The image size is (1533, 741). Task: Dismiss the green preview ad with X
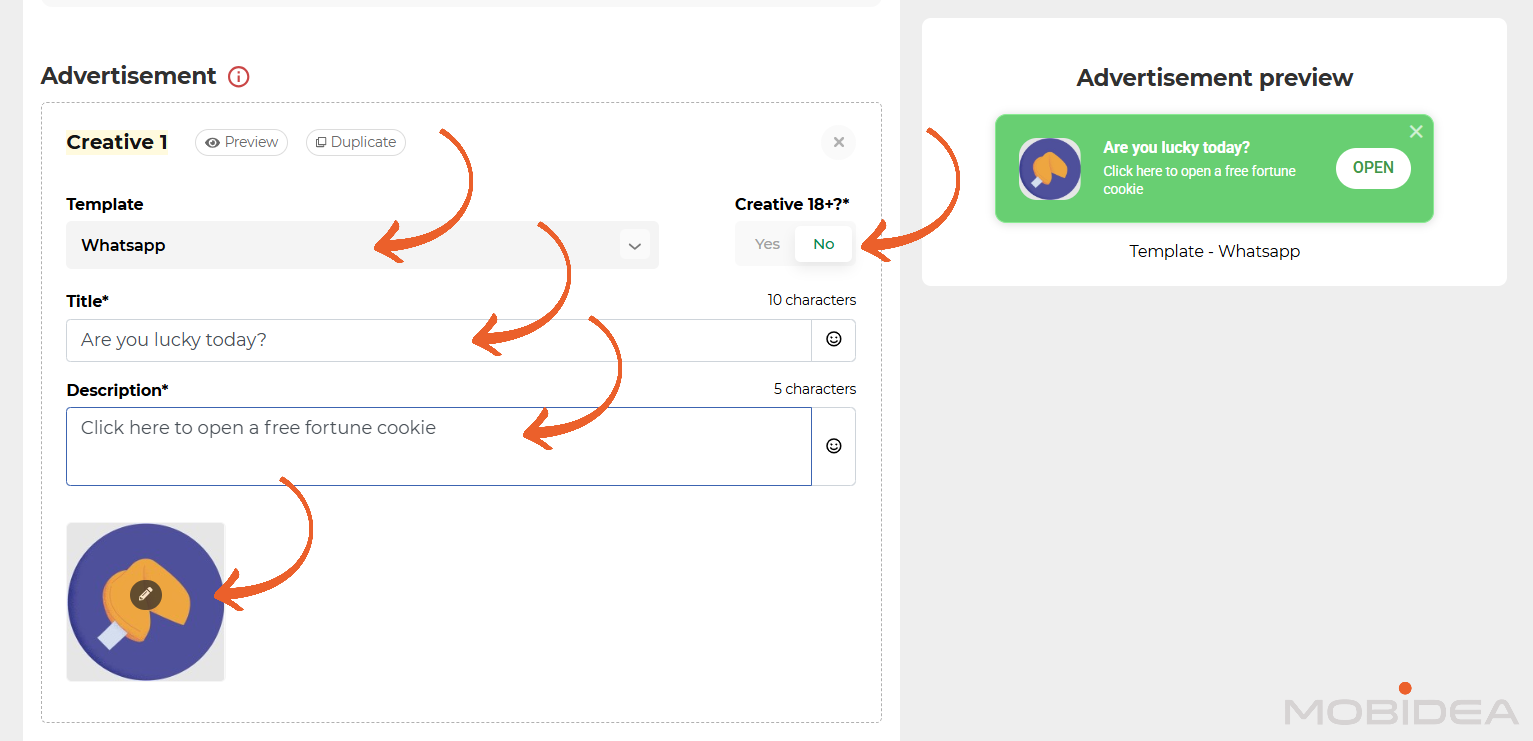(1415, 132)
